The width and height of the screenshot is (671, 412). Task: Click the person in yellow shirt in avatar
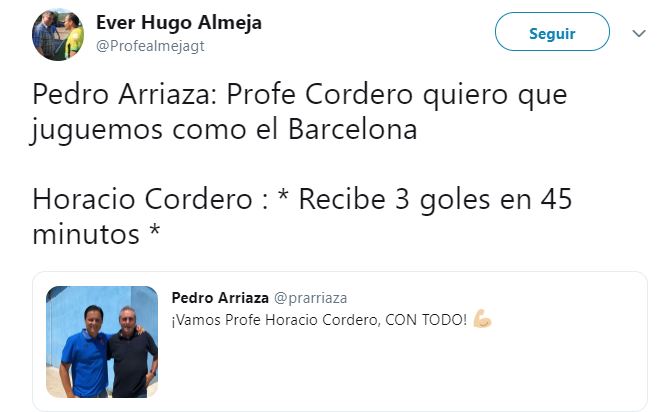(x=74, y=36)
